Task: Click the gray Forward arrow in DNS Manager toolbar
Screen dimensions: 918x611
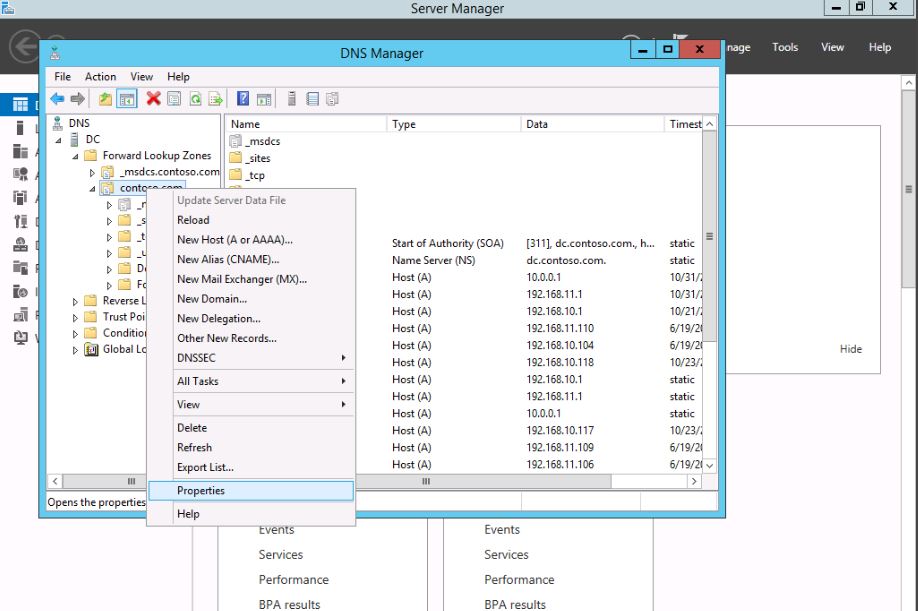Action: [x=77, y=99]
